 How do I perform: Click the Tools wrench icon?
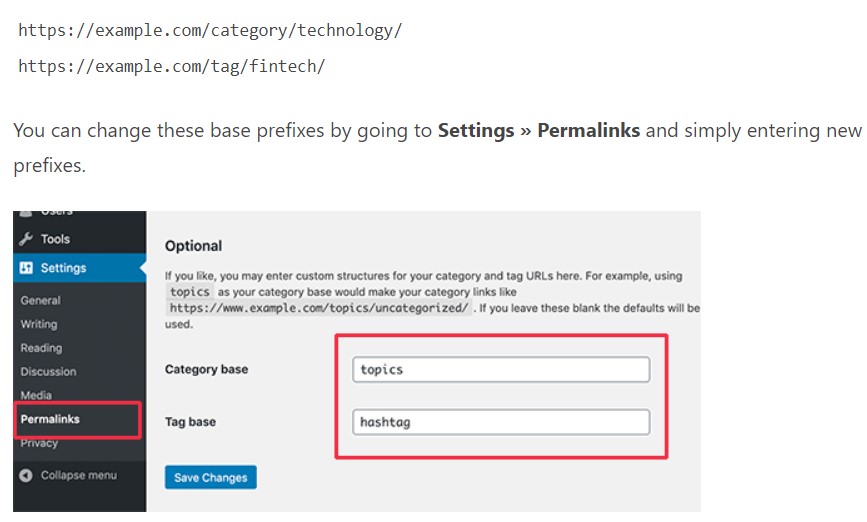[x=25, y=239]
